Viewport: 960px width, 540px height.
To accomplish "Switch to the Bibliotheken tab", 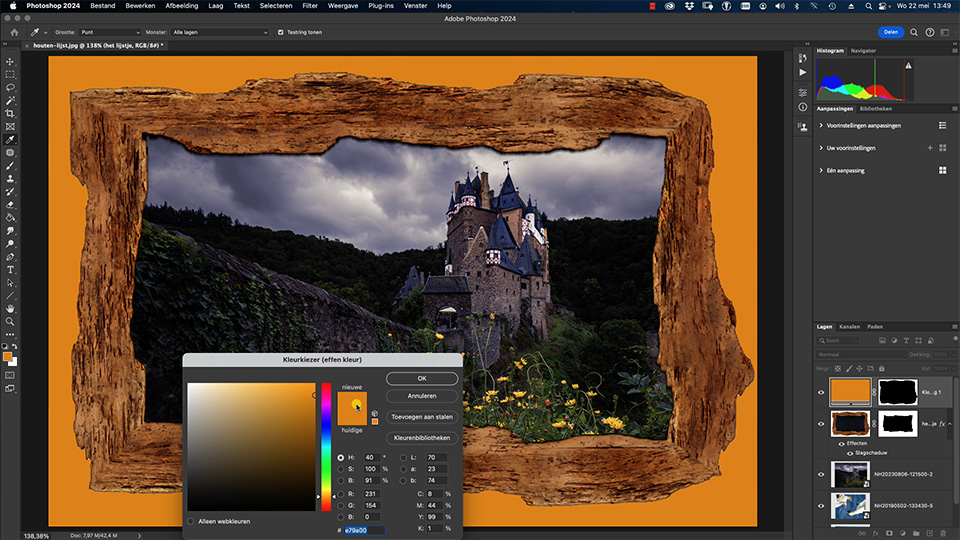I will tap(876, 109).
